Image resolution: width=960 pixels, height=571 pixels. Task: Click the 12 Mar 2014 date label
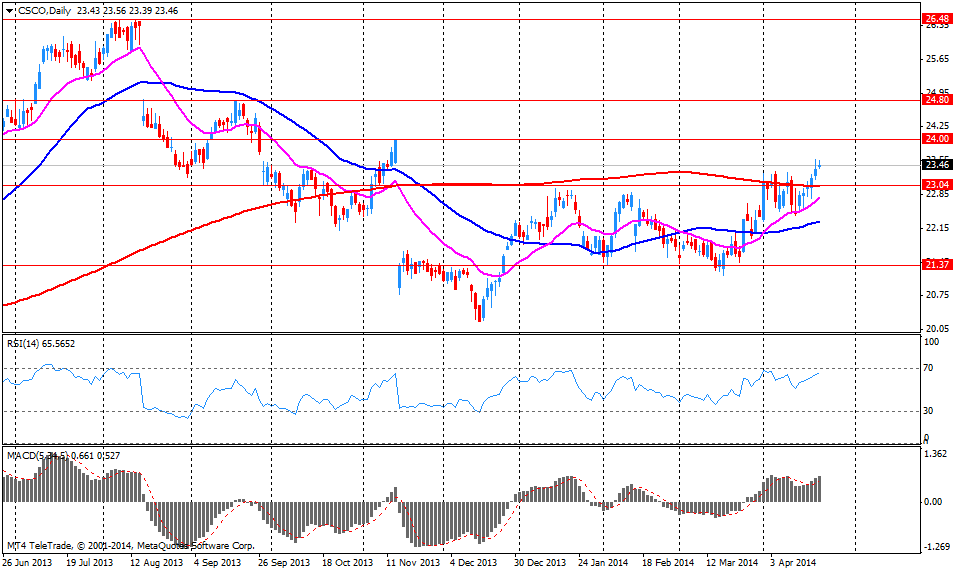pos(732,562)
